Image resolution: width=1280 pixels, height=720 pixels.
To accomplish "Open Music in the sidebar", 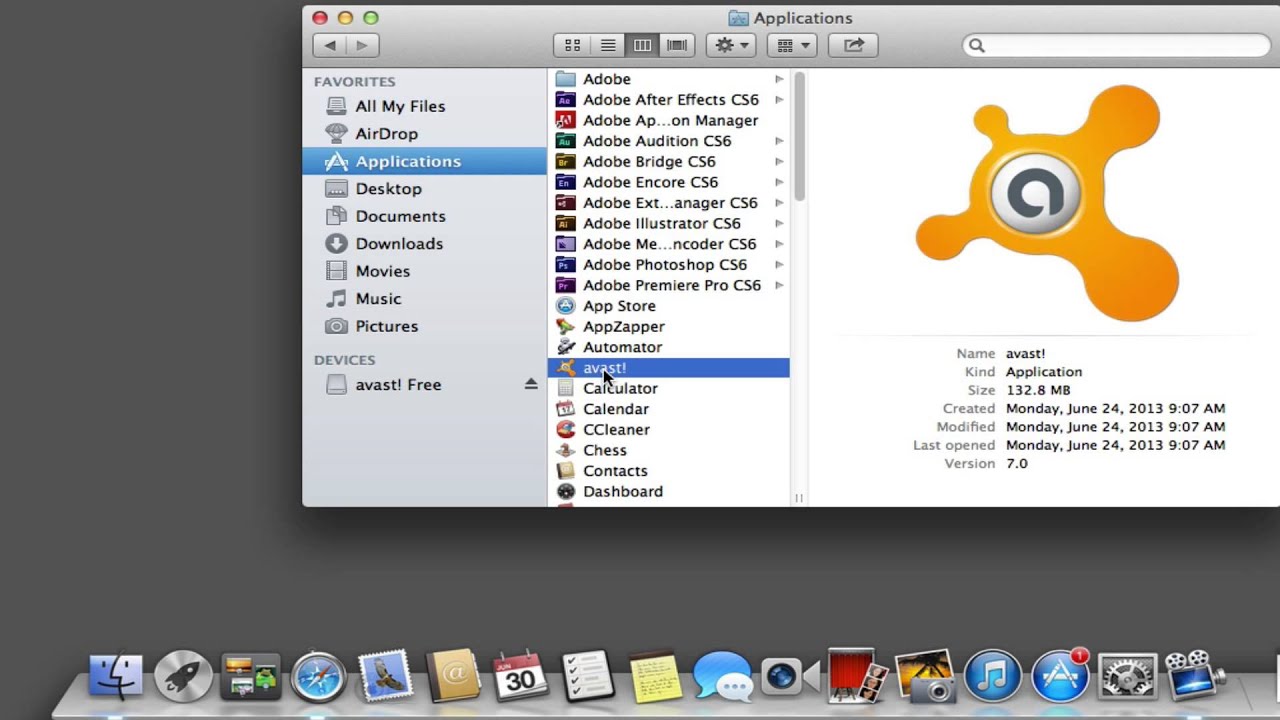I will point(425,299).
